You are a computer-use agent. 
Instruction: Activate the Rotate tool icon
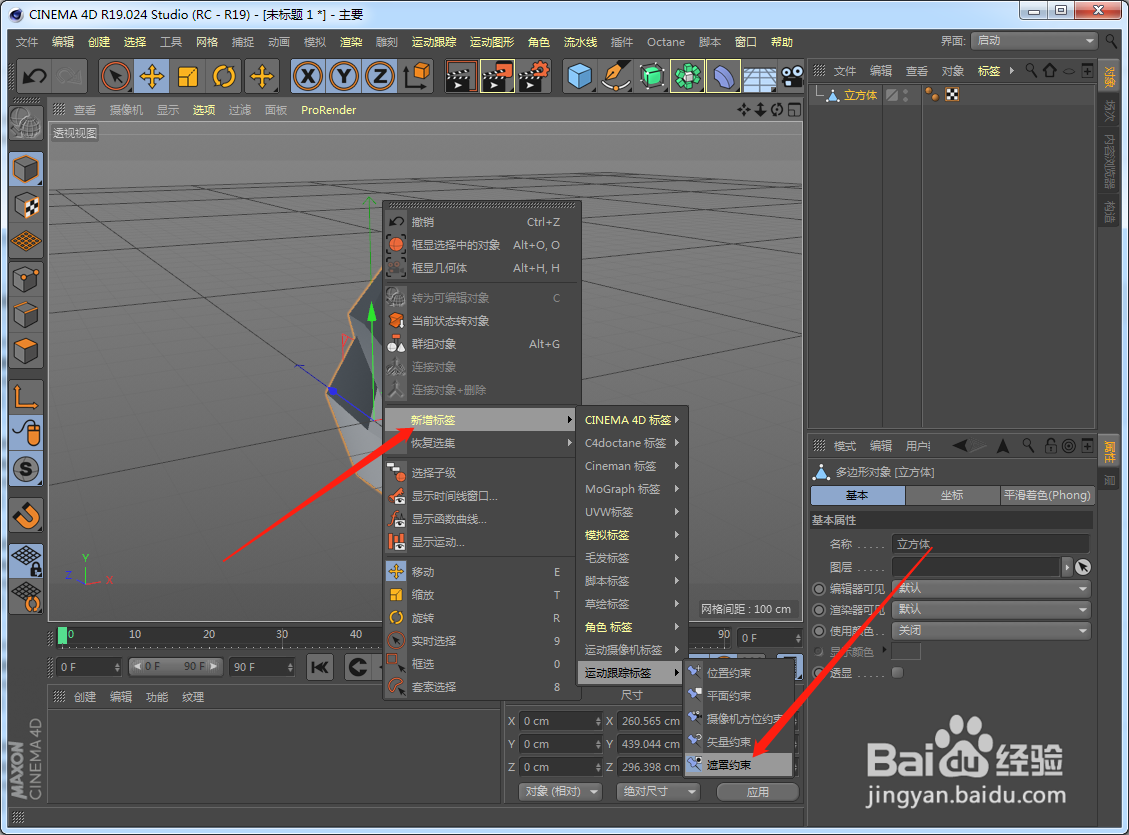[224, 76]
